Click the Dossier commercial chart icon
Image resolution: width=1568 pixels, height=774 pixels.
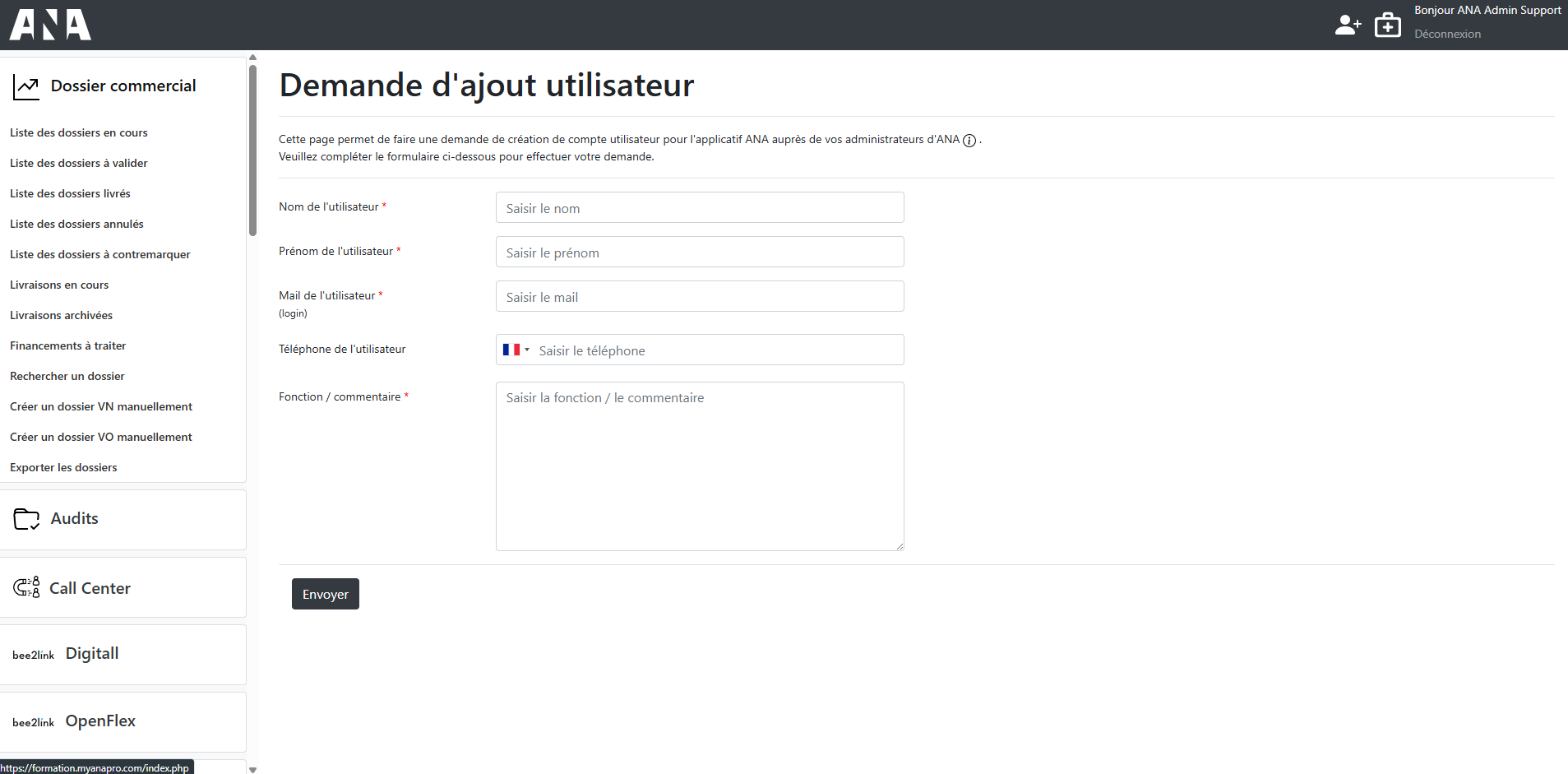click(x=26, y=86)
